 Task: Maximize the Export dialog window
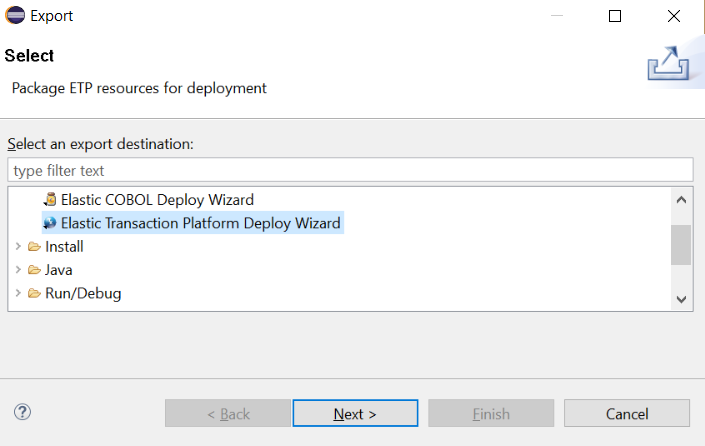[x=615, y=16]
